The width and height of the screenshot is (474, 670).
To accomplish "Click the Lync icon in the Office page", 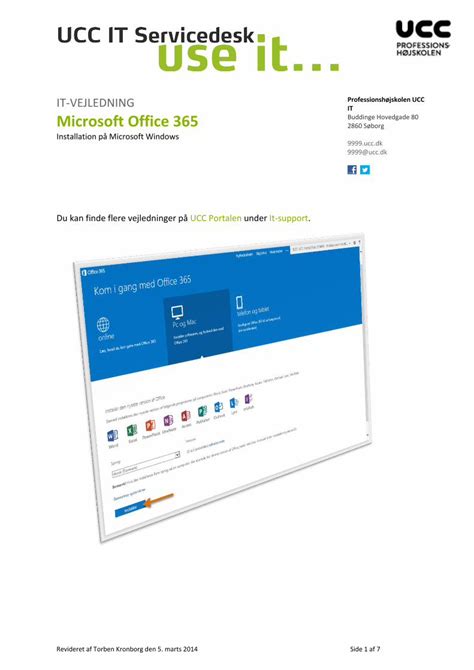I will (233, 403).
